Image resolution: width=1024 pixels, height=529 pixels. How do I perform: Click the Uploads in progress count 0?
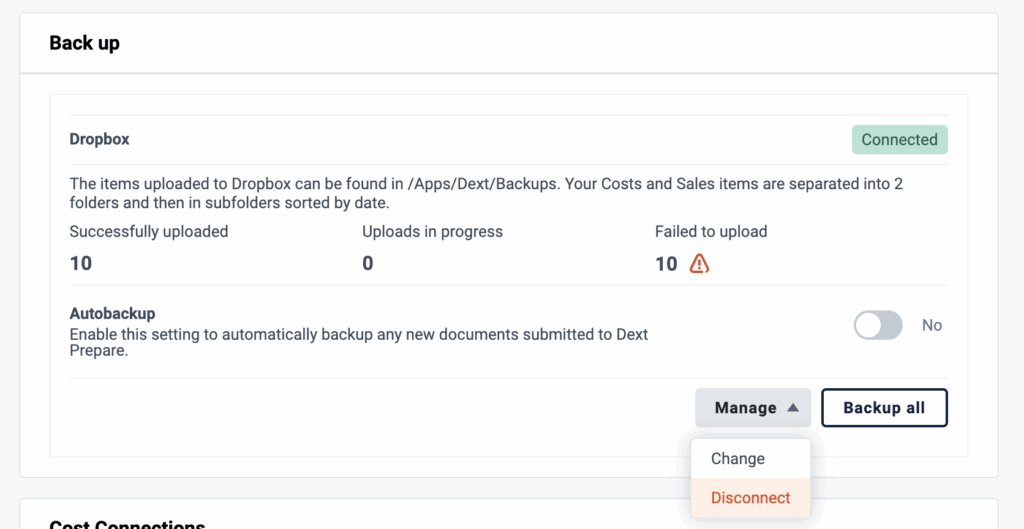368,264
